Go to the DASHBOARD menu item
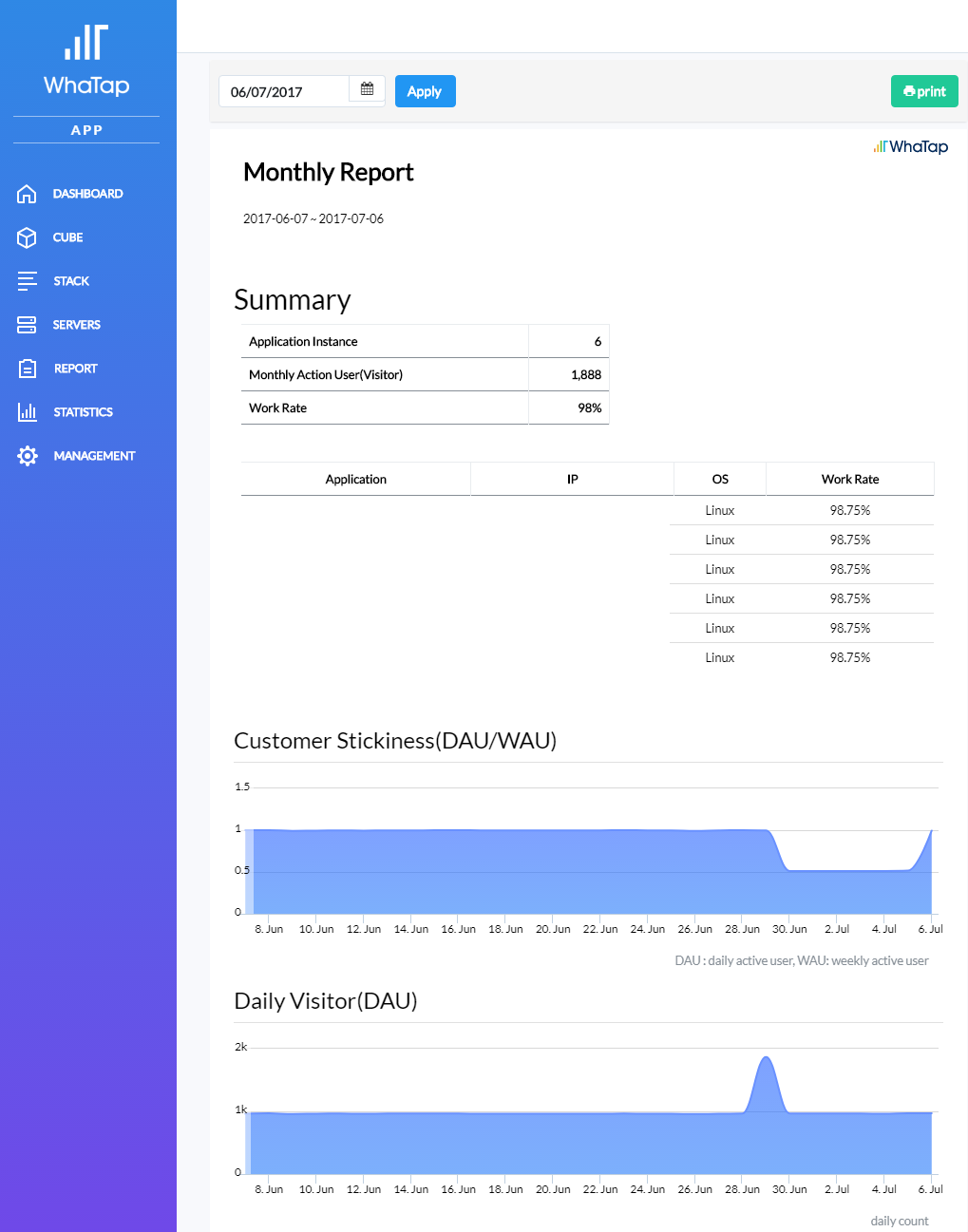The width and height of the screenshot is (968, 1232). pos(87,194)
